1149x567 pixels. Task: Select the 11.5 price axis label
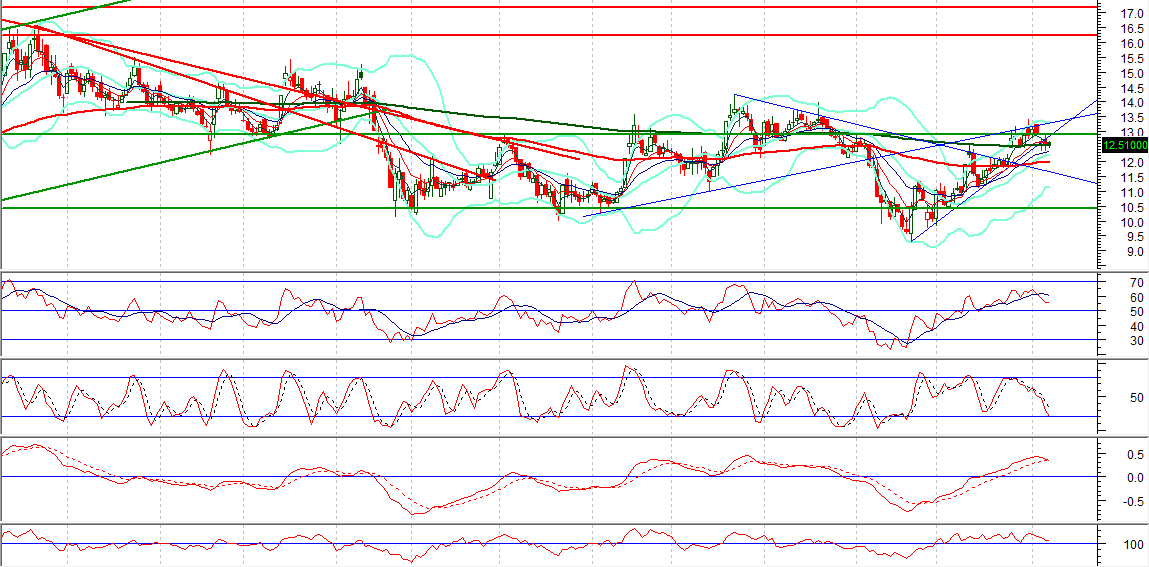[x=1133, y=178]
